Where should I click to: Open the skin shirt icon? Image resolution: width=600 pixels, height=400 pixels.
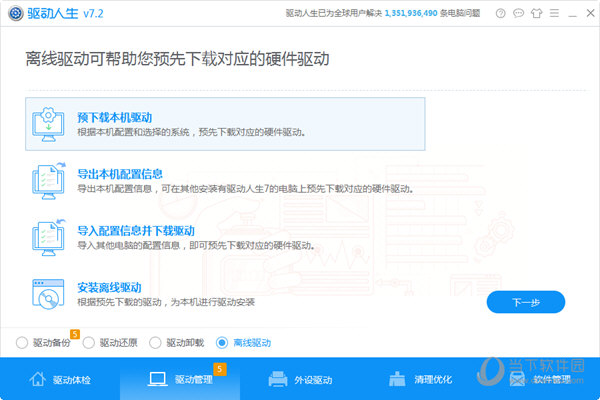point(536,13)
